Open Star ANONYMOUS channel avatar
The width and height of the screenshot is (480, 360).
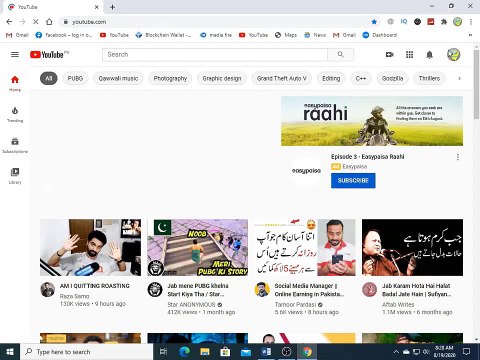pyautogui.click(x=155, y=289)
